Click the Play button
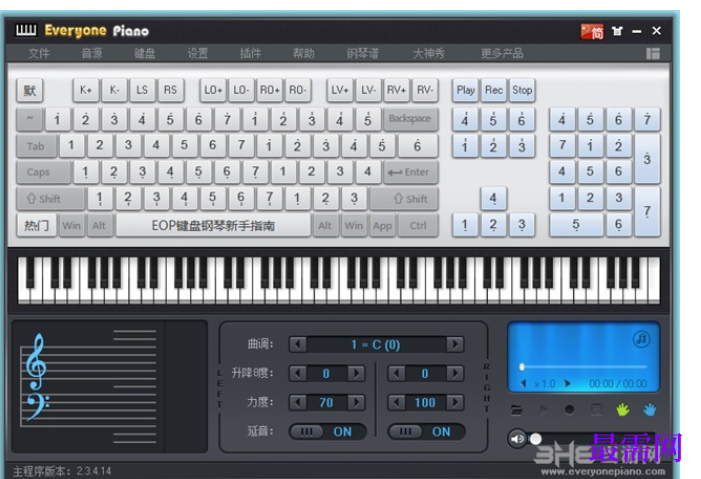 point(465,90)
